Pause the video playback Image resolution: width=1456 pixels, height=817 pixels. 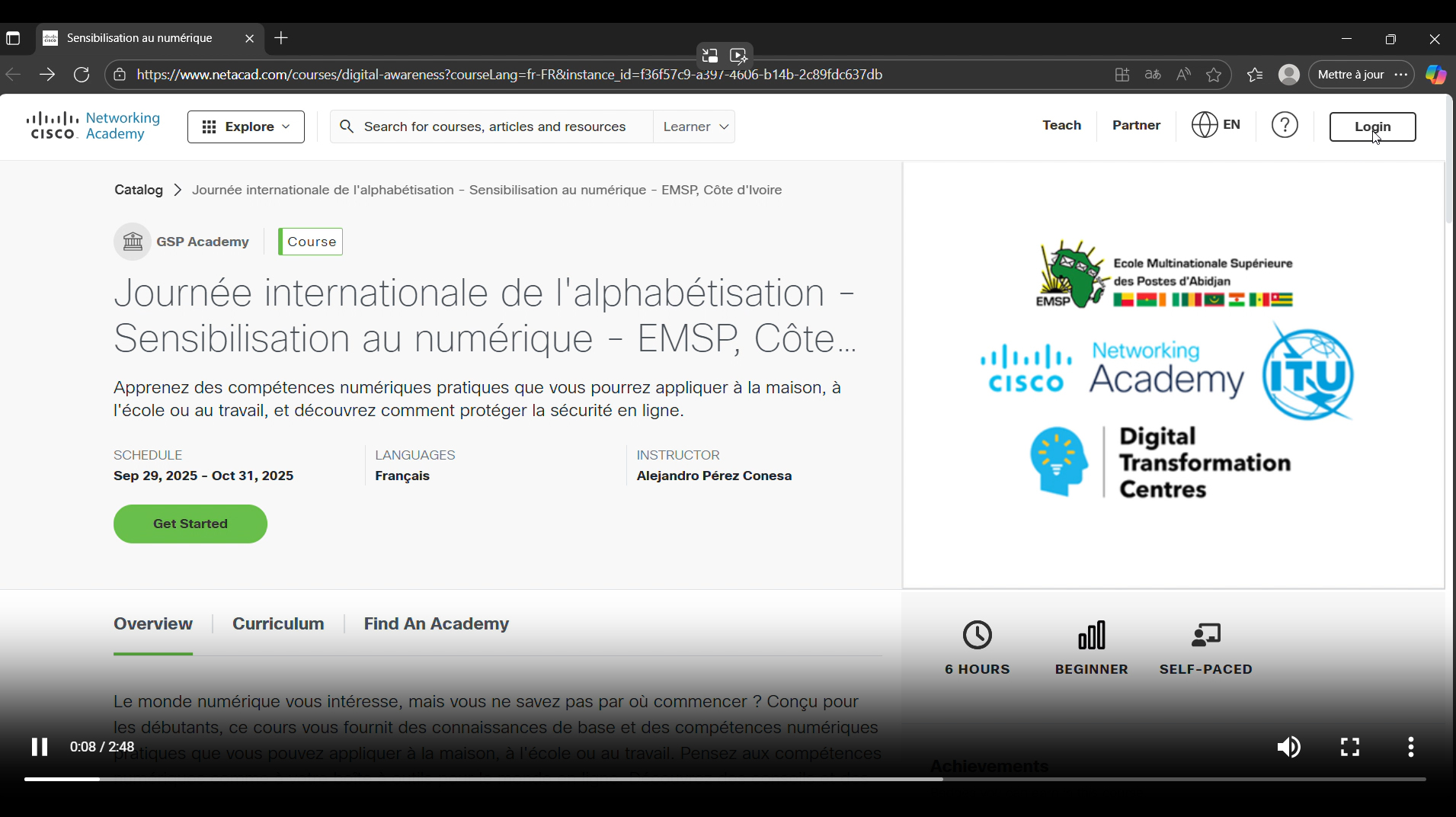point(40,747)
